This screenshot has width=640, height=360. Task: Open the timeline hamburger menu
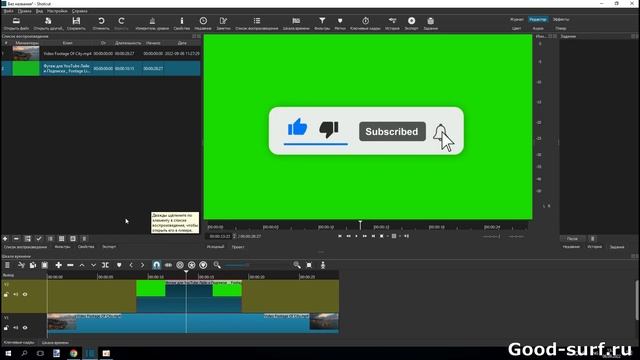tap(7, 265)
